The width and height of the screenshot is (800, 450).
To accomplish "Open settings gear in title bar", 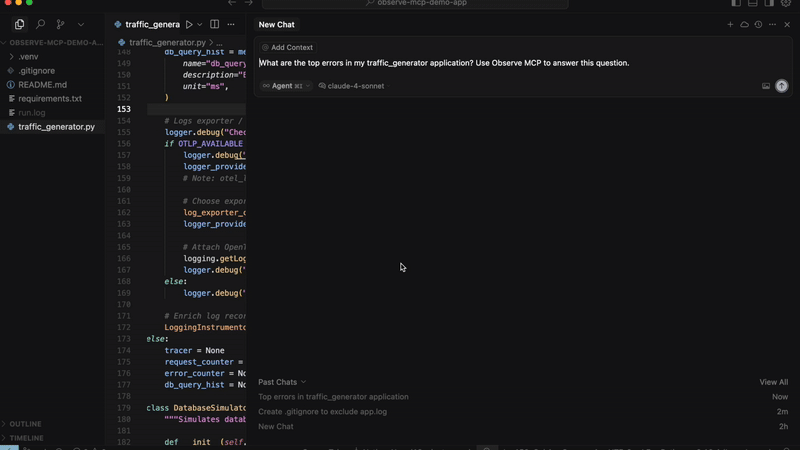I will click(786, 3).
